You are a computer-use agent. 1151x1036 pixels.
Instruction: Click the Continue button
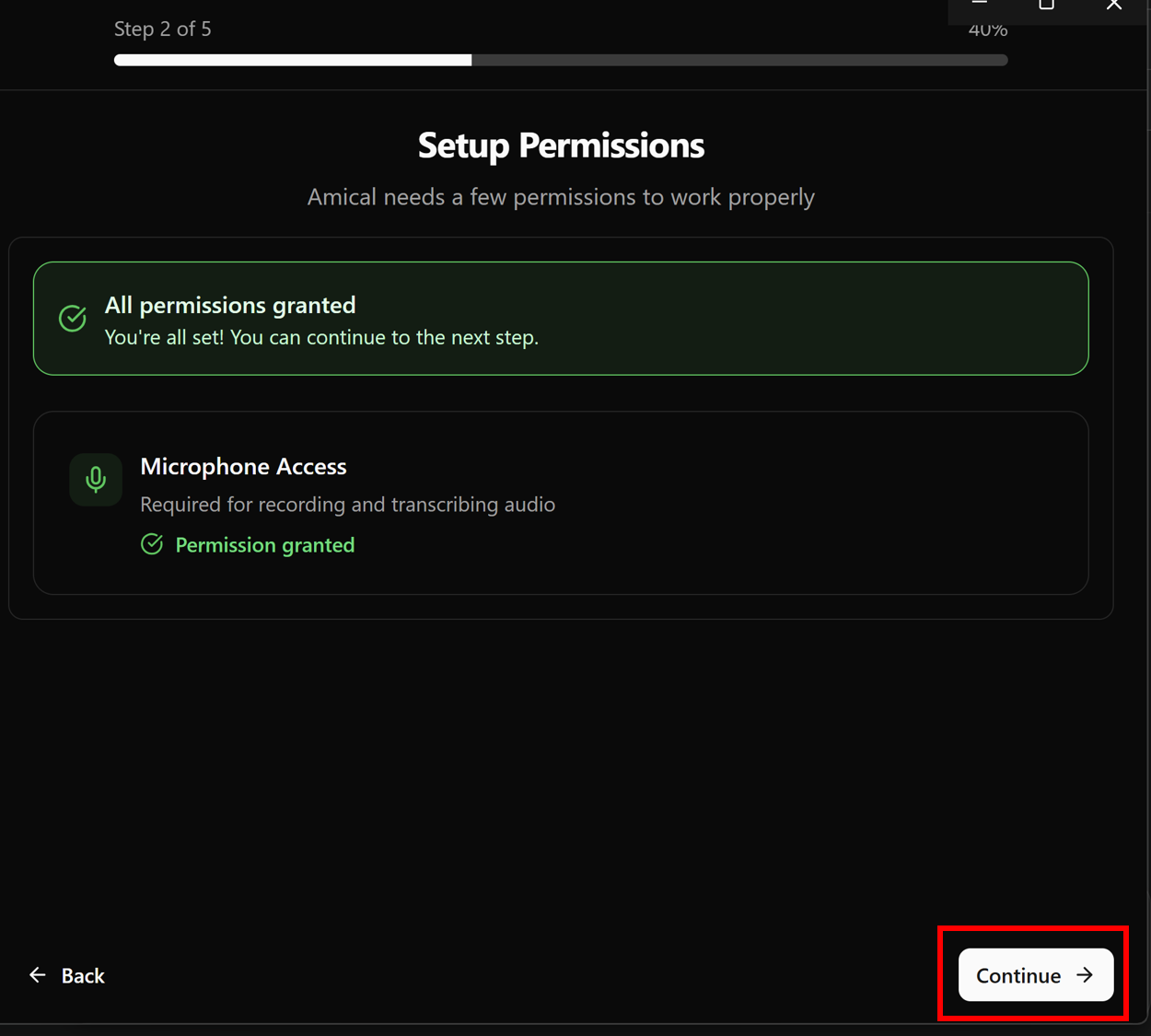click(x=1035, y=975)
